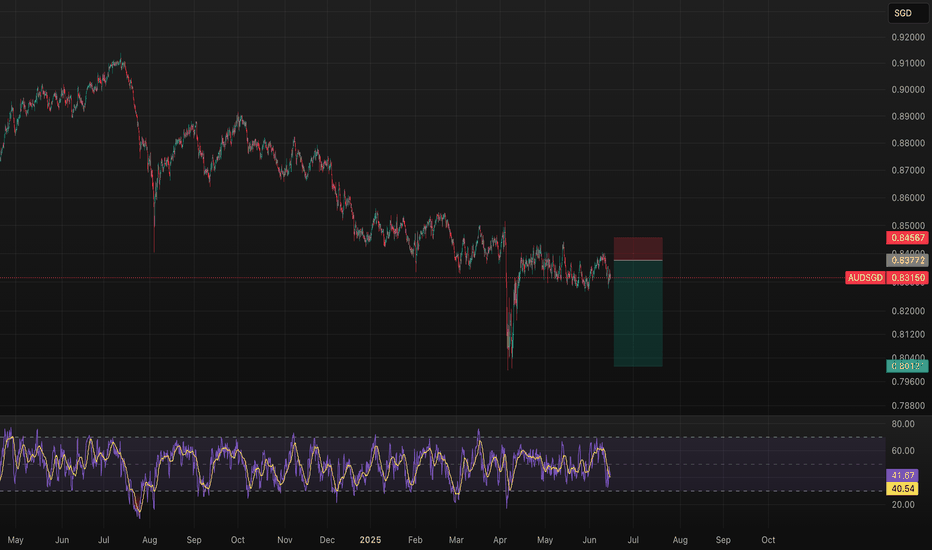Click the 0.92000 price scale label
The width and height of the screenshot is (932, 550).
(x=908, y=37)
